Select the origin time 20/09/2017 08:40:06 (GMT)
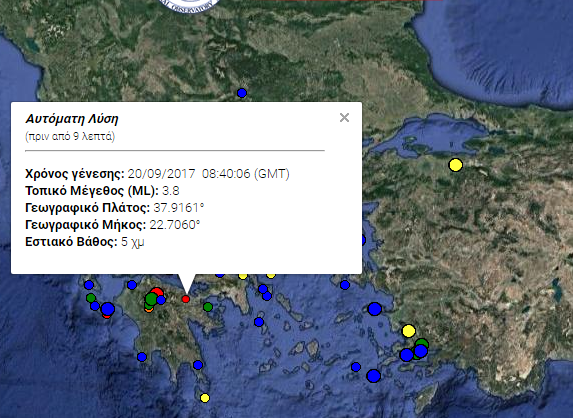 209,174
